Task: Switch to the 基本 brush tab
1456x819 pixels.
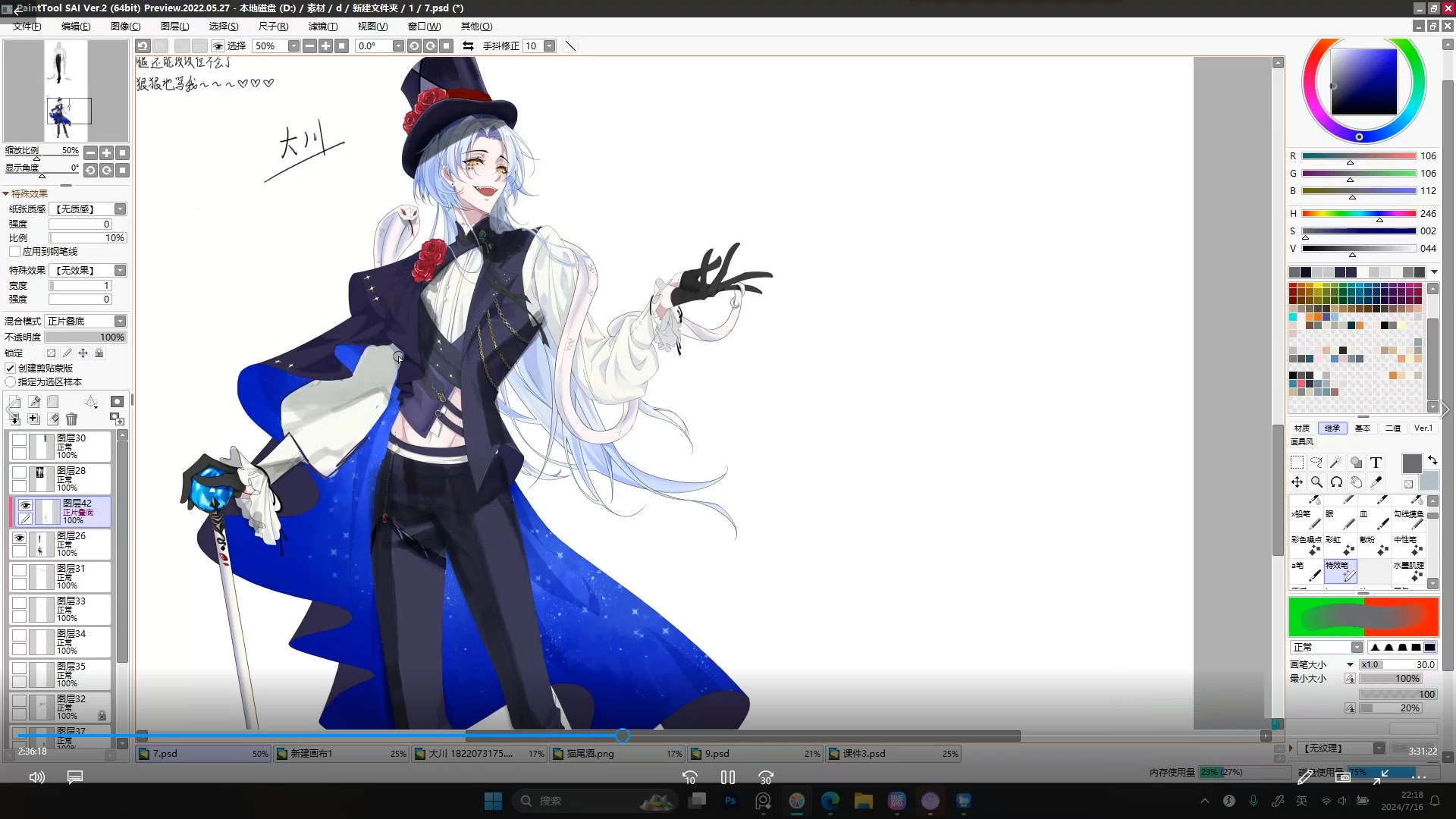Action: [1363, 428]
